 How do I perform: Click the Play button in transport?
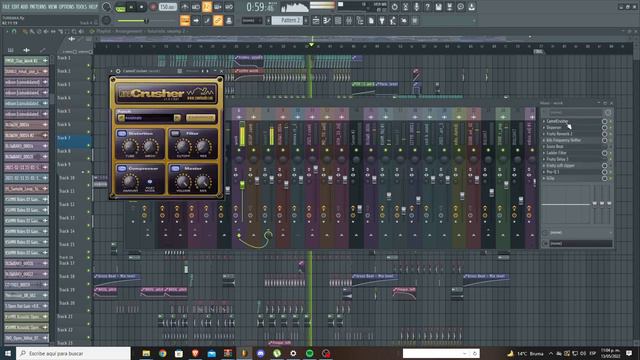coord(131,7)
